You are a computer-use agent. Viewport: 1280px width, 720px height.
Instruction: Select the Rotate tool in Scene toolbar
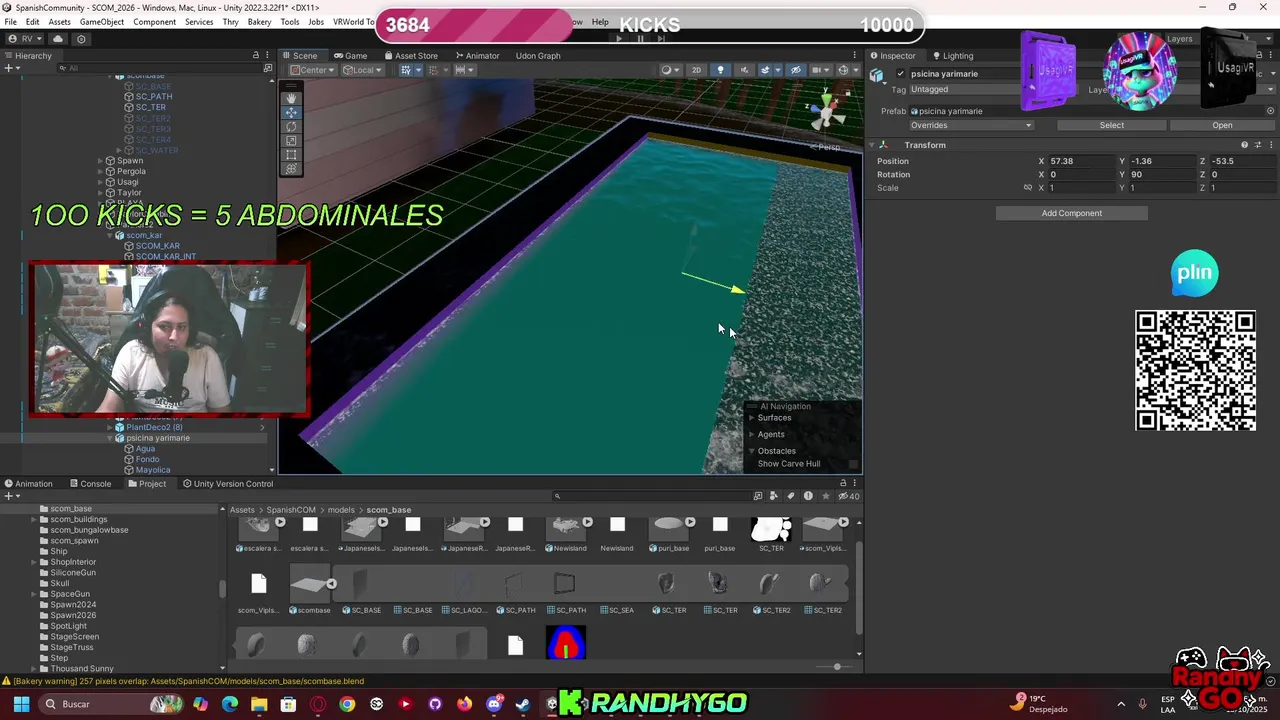tap(291, 126)
